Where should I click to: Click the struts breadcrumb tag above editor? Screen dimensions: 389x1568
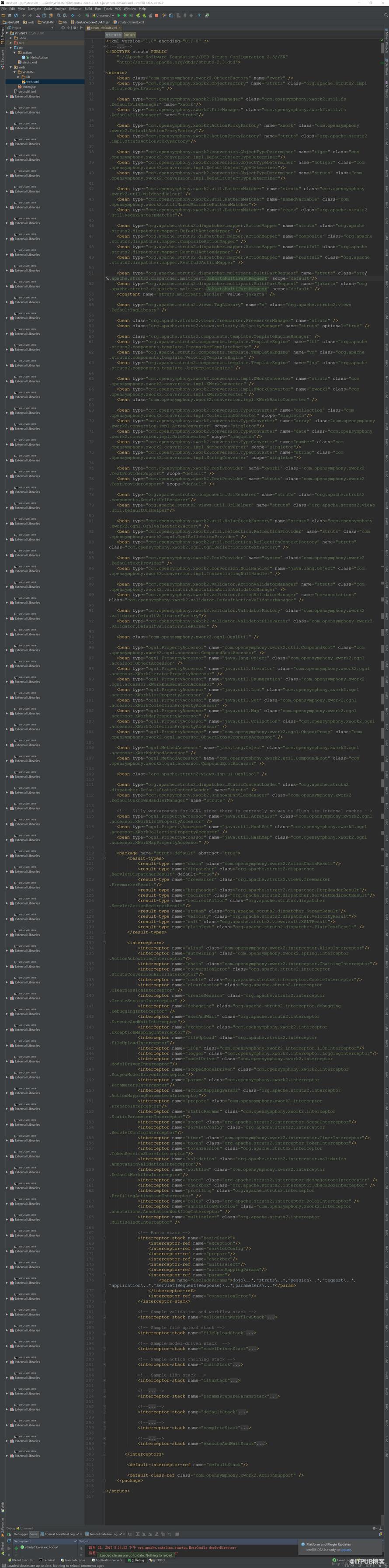click(x=114, y=35)
